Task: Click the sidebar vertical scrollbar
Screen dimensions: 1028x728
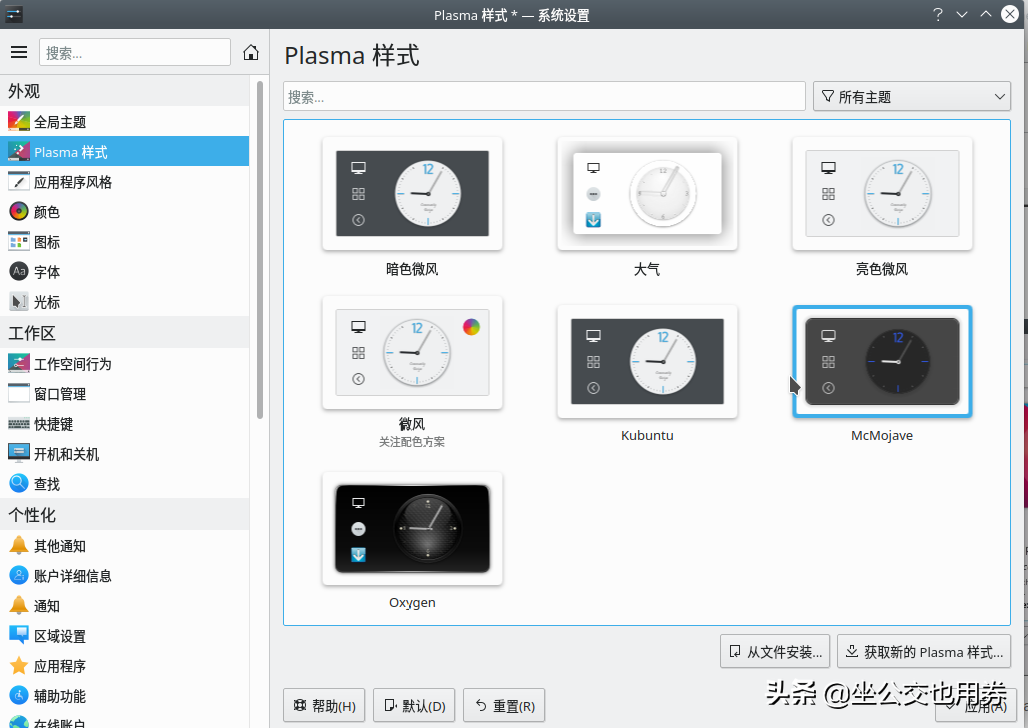Action: coord(260,249)
